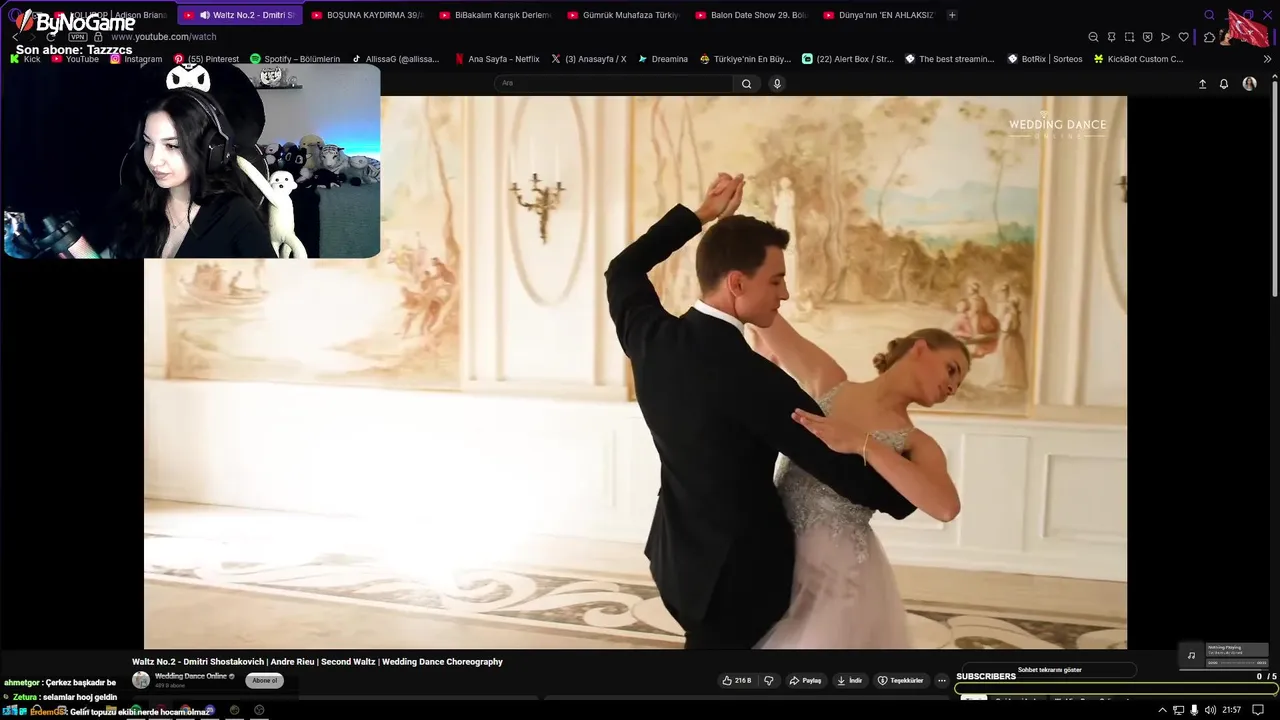Open the KickBot Custom C... bookmark
Screen dimensions: 1280x720
pyautogui.click(x=1138, y=59)
